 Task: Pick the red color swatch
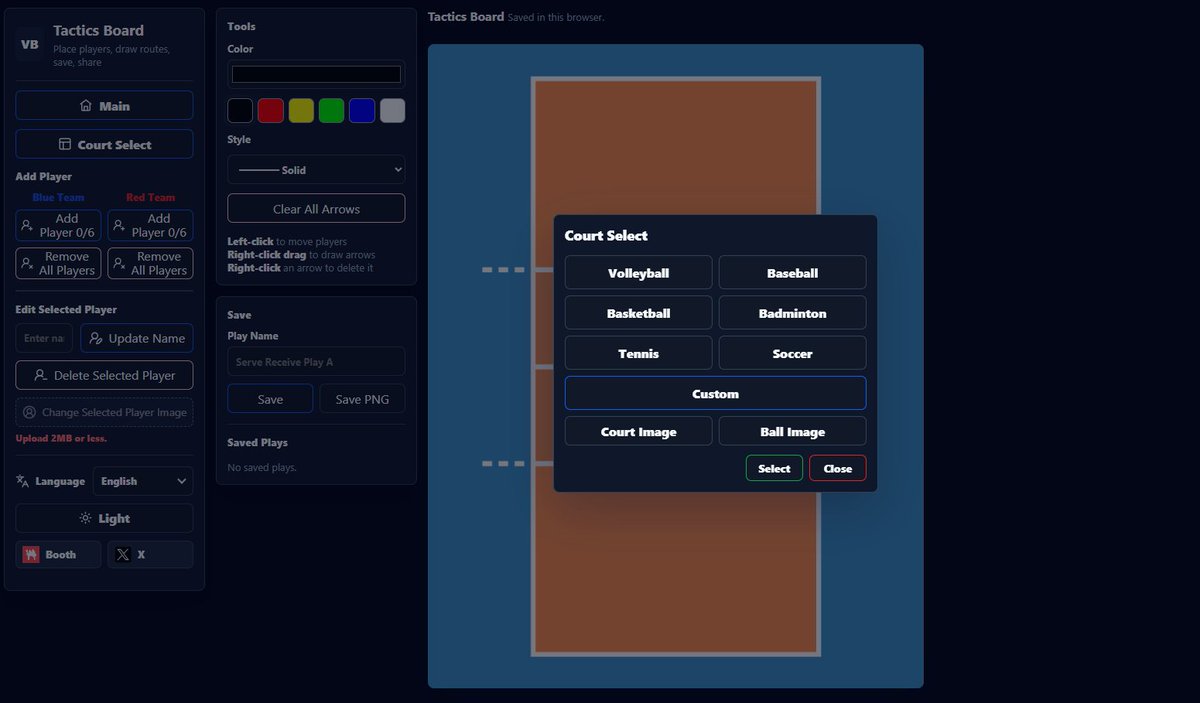(271, 110)
